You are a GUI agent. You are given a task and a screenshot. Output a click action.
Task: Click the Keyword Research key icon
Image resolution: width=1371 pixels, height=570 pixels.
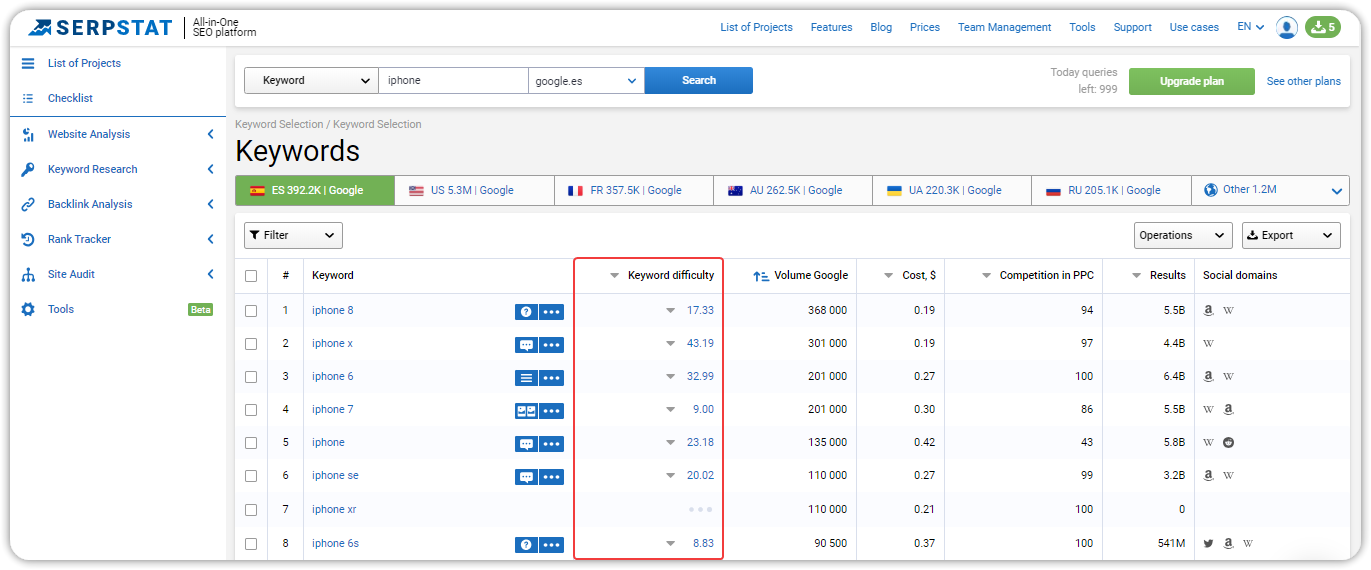tap(28, 169)
